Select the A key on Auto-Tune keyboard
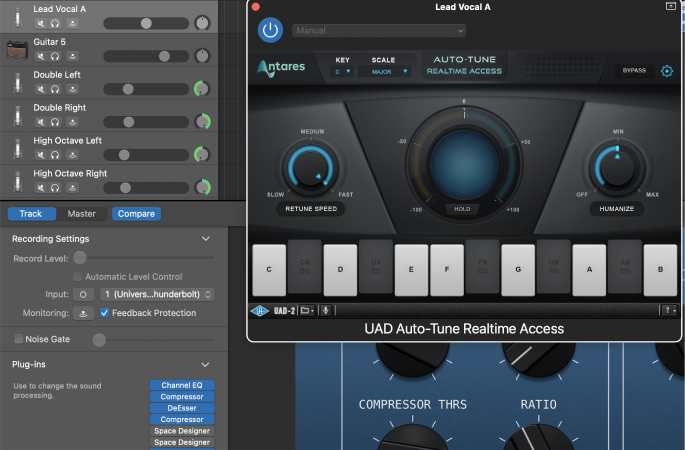685x450 pixels. pos(589,270)
